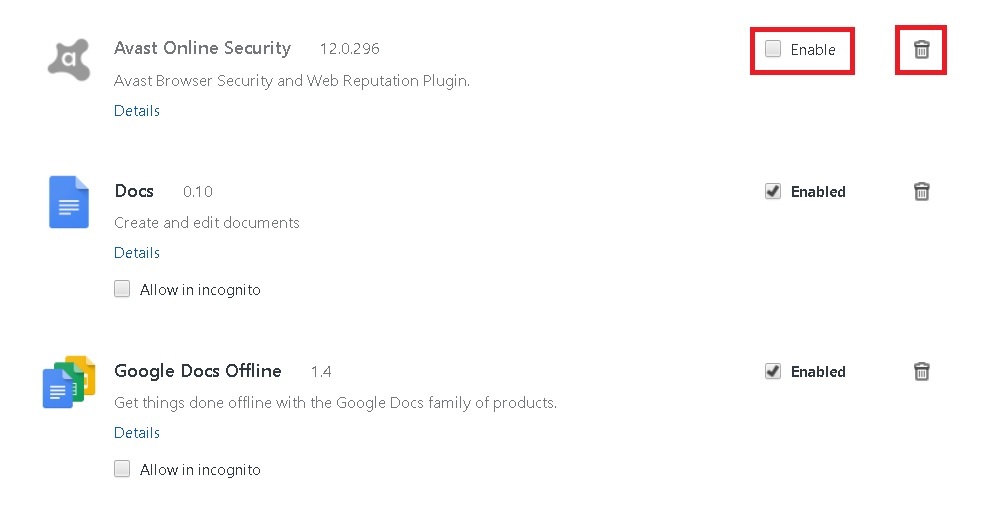The image size is (985, 508).
Task: View Details of Google Docs Offline
Action: [x=137, y=433]
